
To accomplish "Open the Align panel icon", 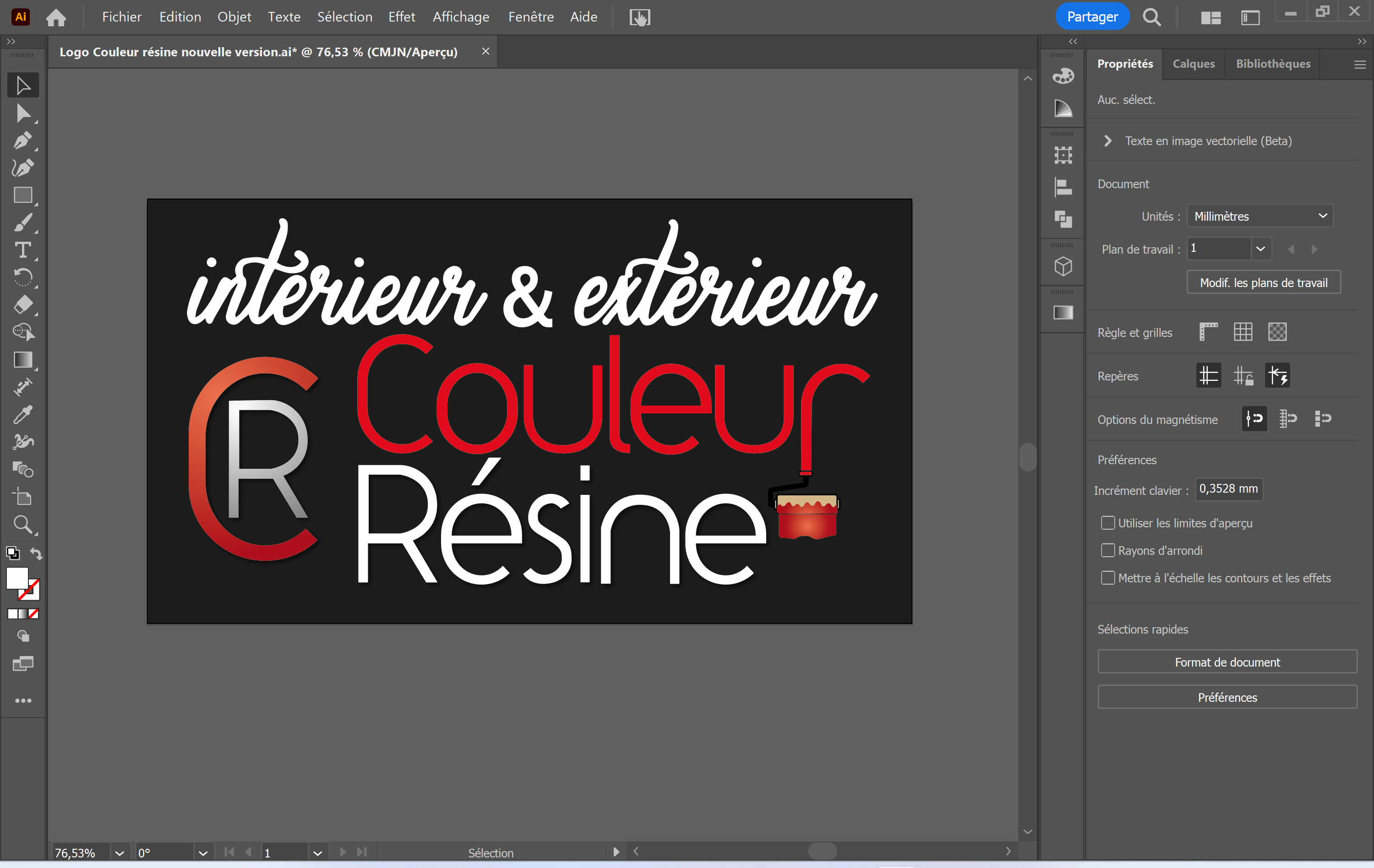I will [x=1063, y=187].
